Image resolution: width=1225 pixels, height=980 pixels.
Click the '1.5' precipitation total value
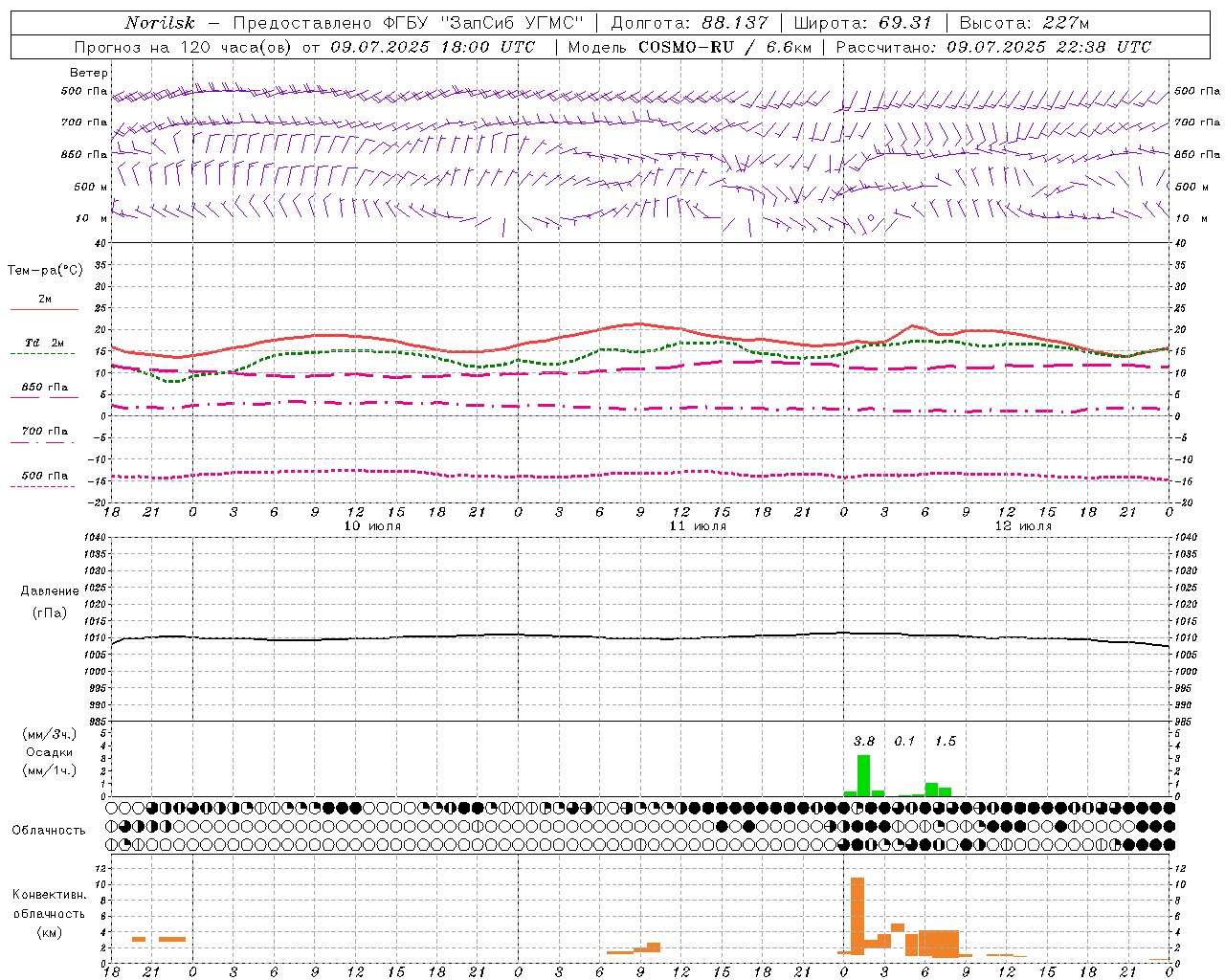946,741
